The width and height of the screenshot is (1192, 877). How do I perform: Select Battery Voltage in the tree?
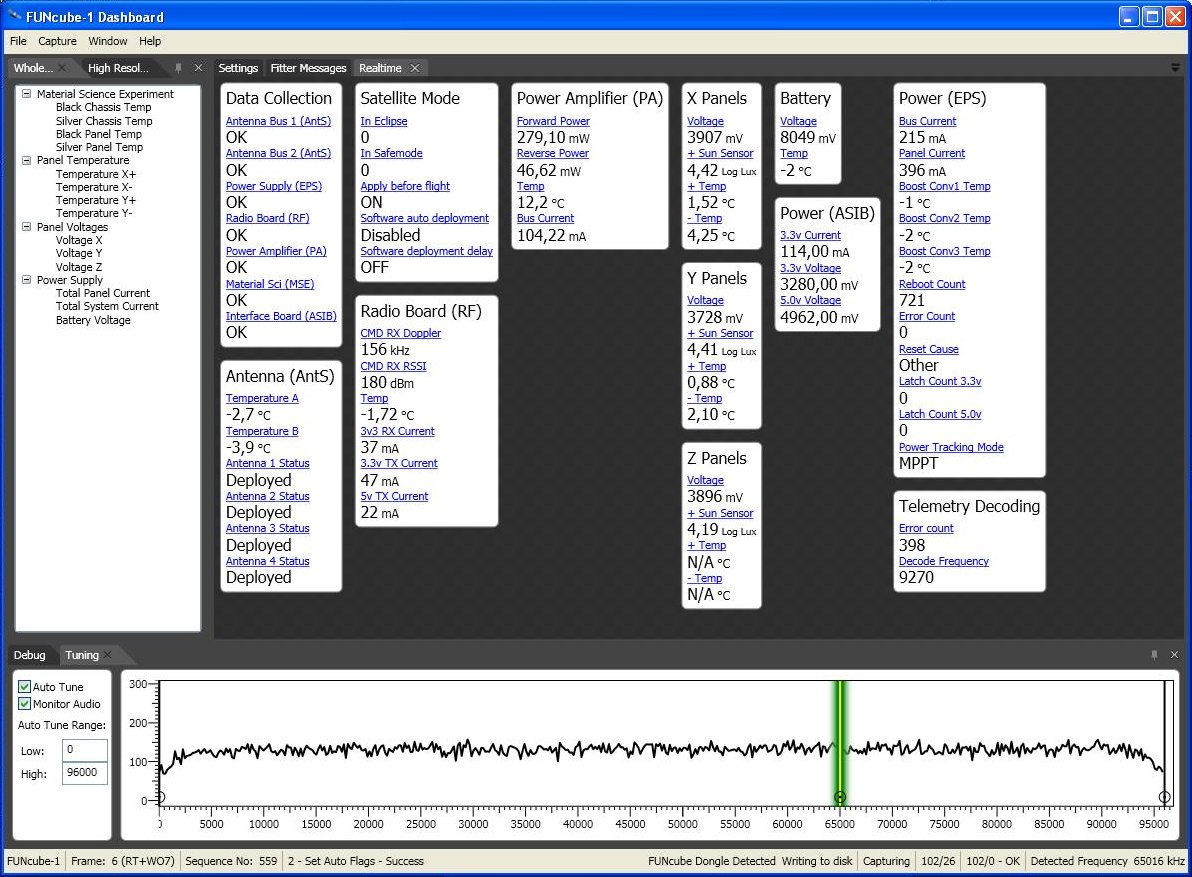coord(93,320)
